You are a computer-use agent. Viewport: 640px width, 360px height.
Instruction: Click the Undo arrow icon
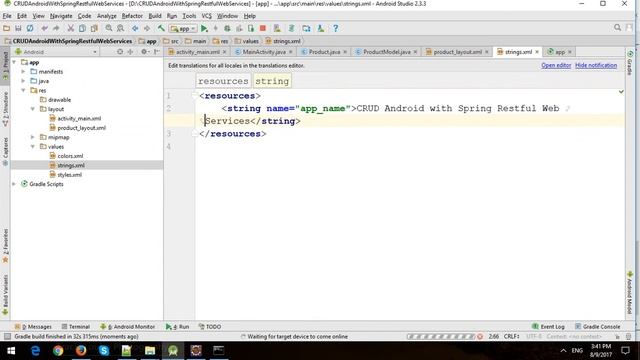(44, 28)
